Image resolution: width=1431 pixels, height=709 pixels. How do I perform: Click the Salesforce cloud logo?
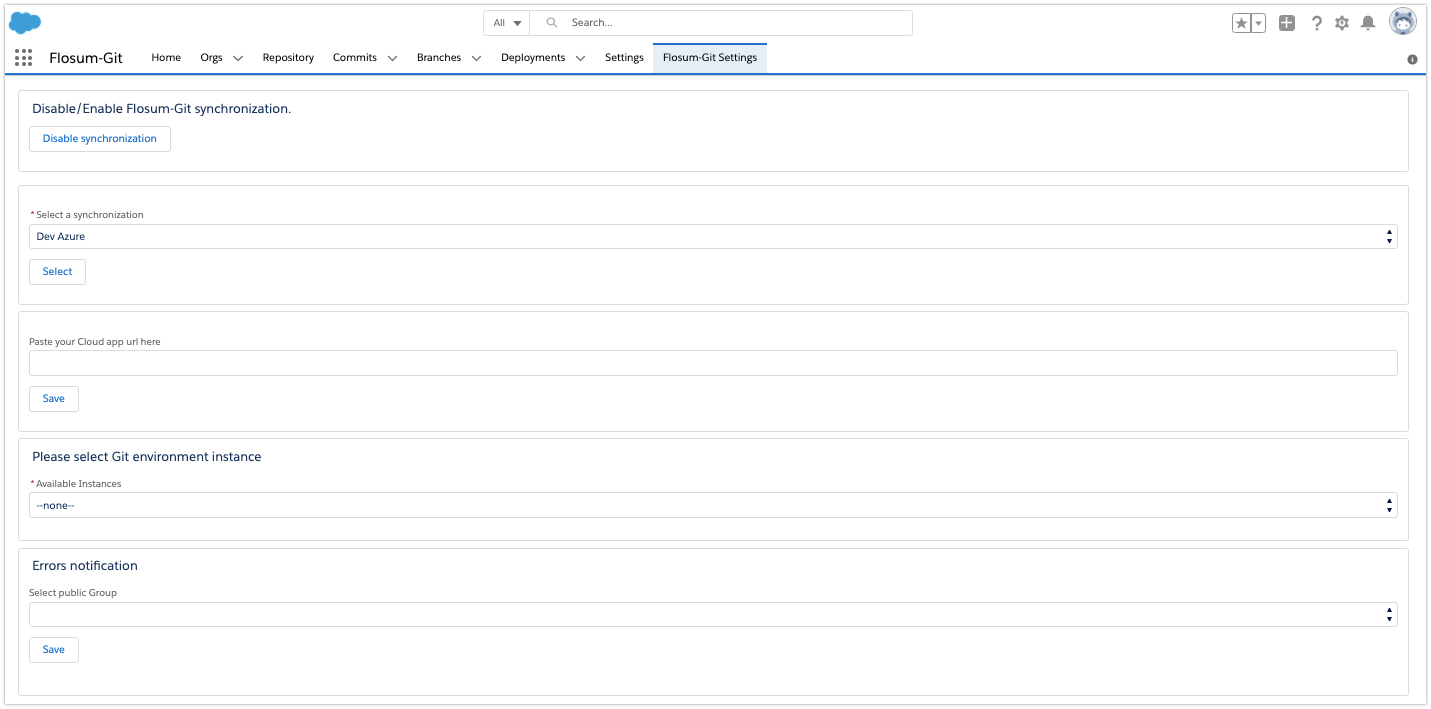point(25,22)
